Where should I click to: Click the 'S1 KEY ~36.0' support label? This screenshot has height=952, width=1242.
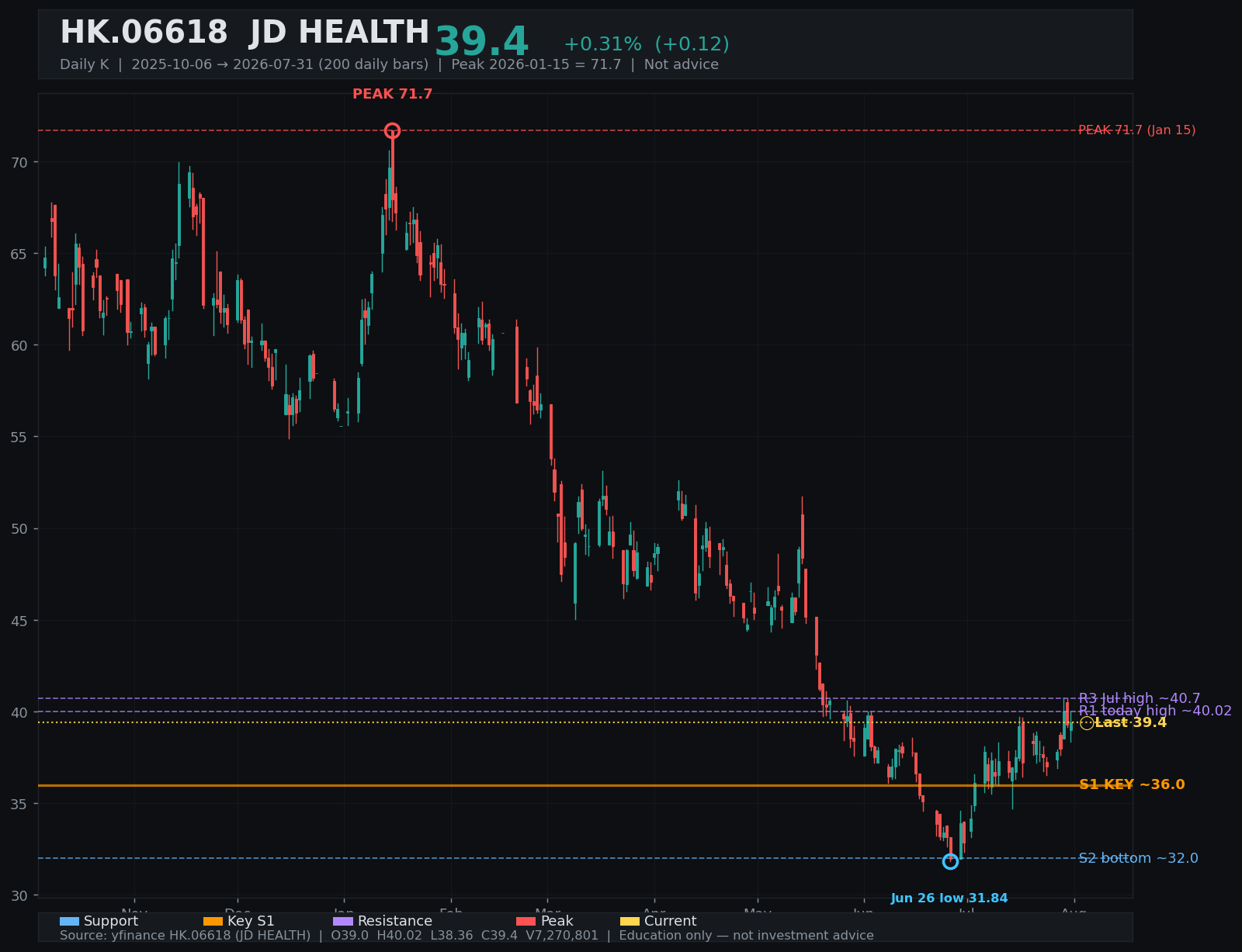[1132, 785]
